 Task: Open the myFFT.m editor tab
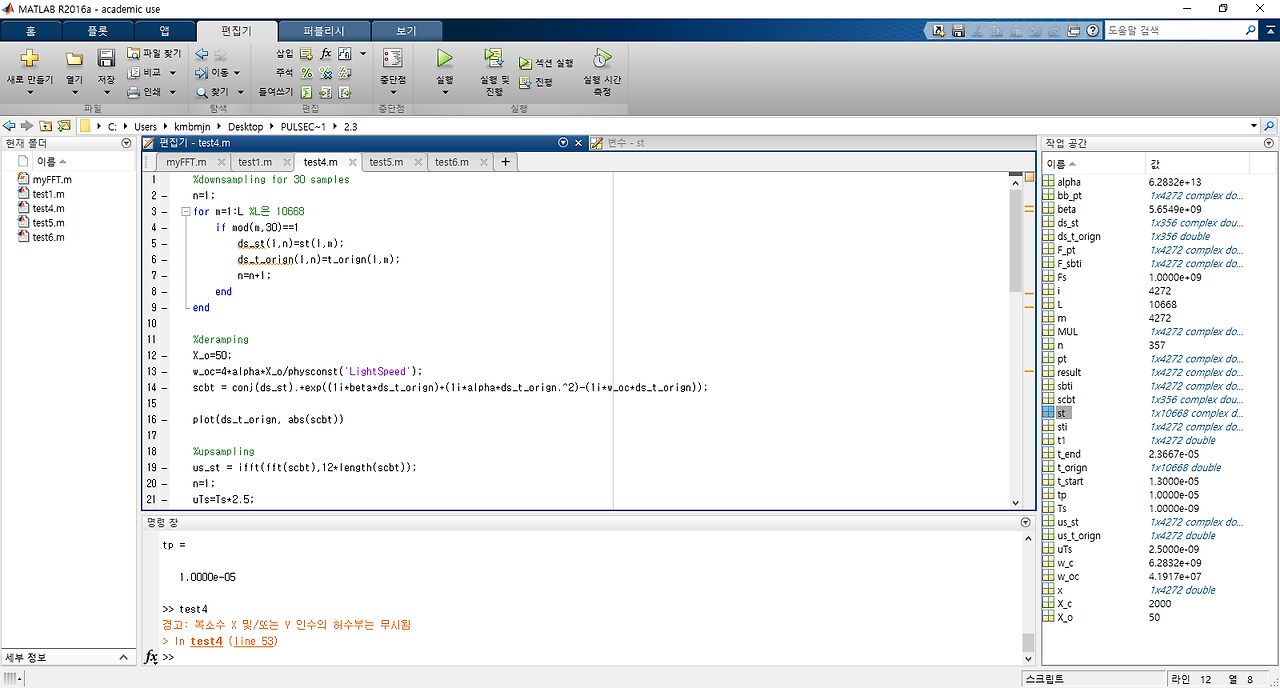[193, 162]
